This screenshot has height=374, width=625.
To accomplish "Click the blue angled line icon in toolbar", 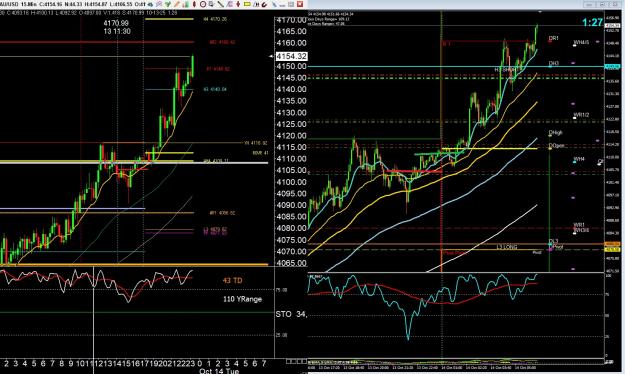I will (275, 4).
